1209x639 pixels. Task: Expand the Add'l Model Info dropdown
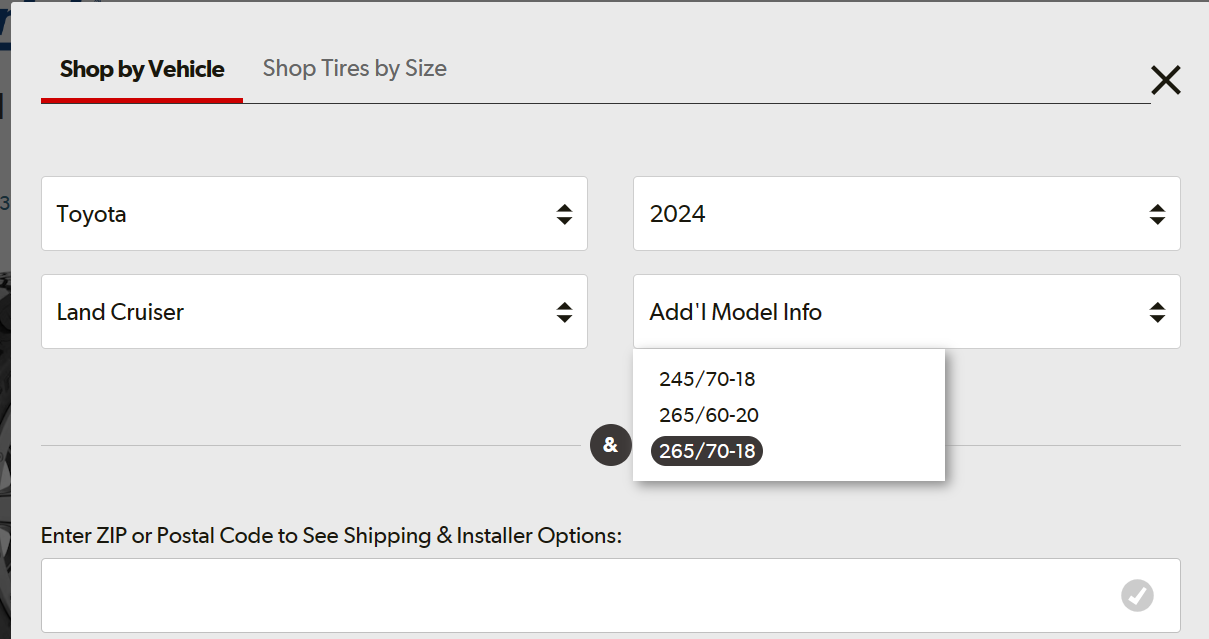[907, 312]
